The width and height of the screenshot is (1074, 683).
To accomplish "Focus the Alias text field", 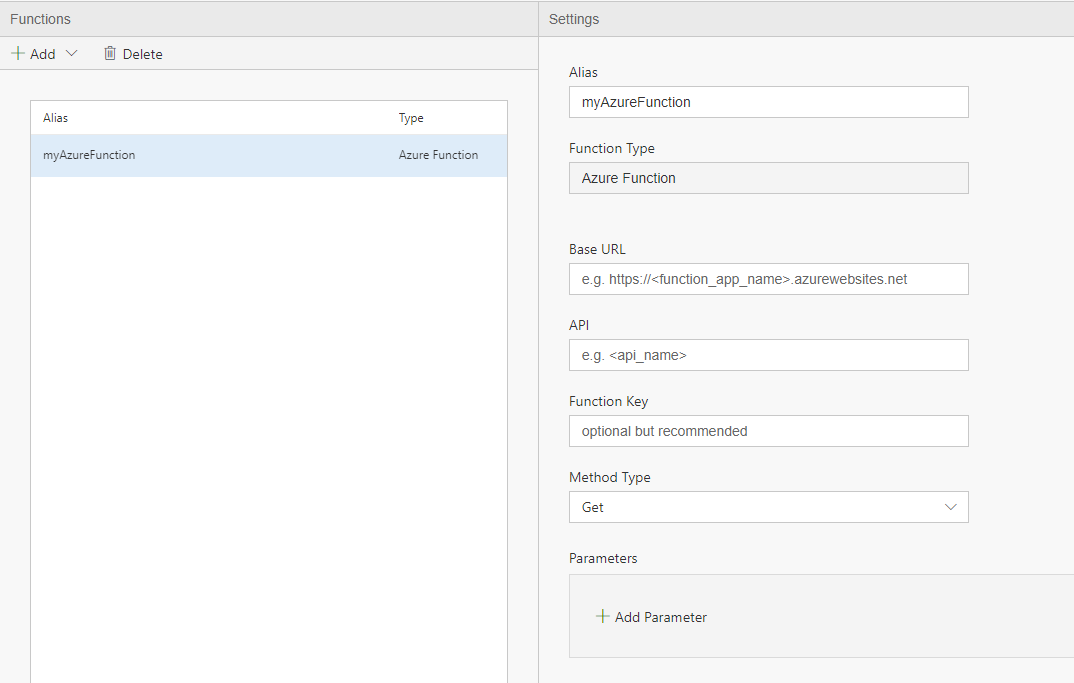I will pos(768,102).
